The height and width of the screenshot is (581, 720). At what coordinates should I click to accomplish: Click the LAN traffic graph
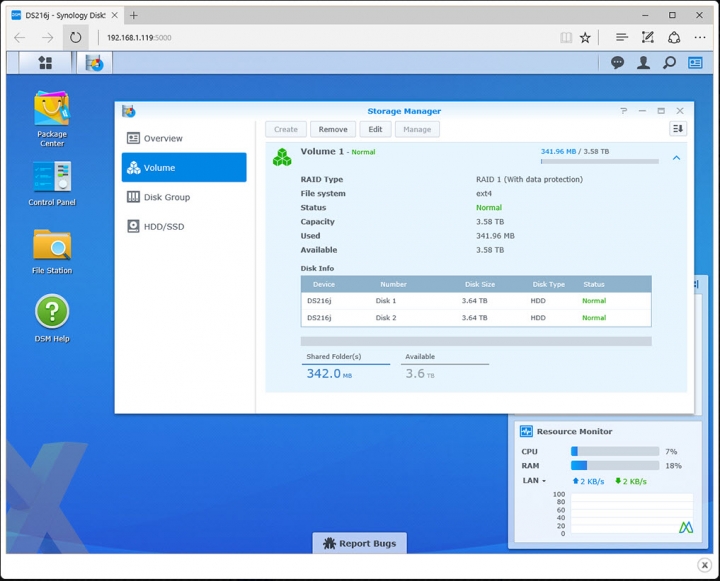pos(632,513)
